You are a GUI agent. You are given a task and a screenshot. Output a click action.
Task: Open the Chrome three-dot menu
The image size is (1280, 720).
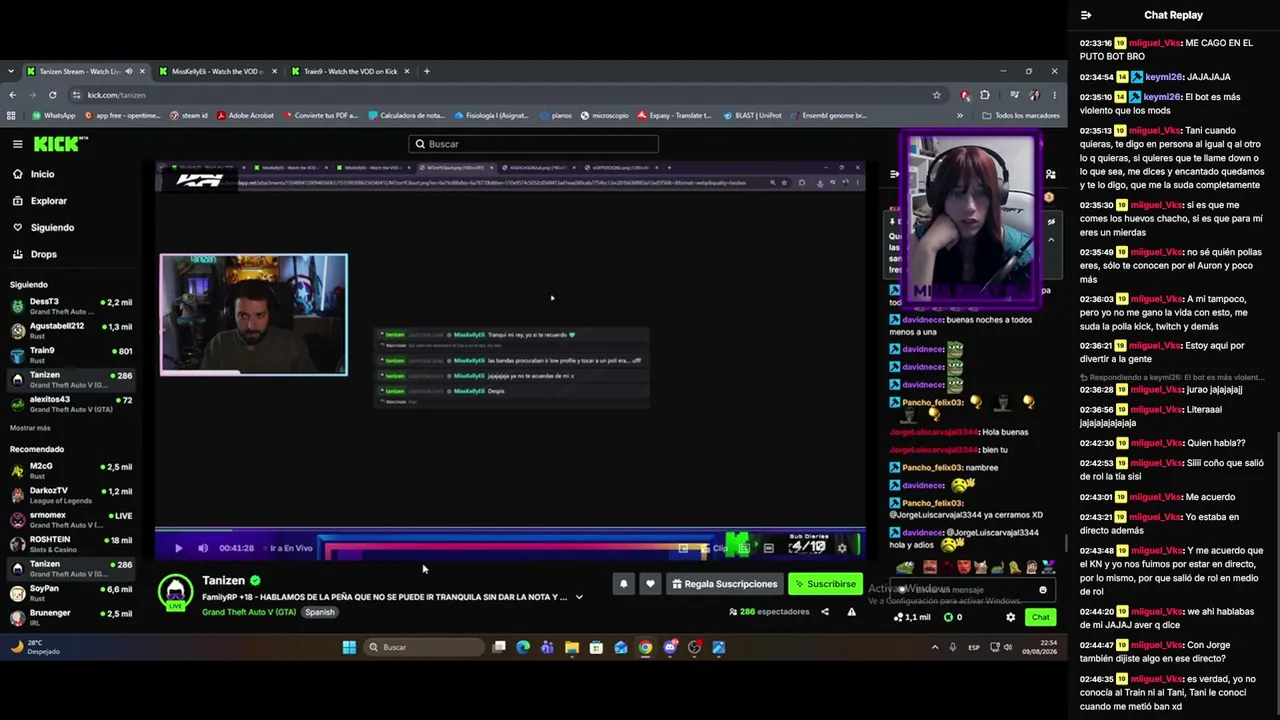(1054, 95)
